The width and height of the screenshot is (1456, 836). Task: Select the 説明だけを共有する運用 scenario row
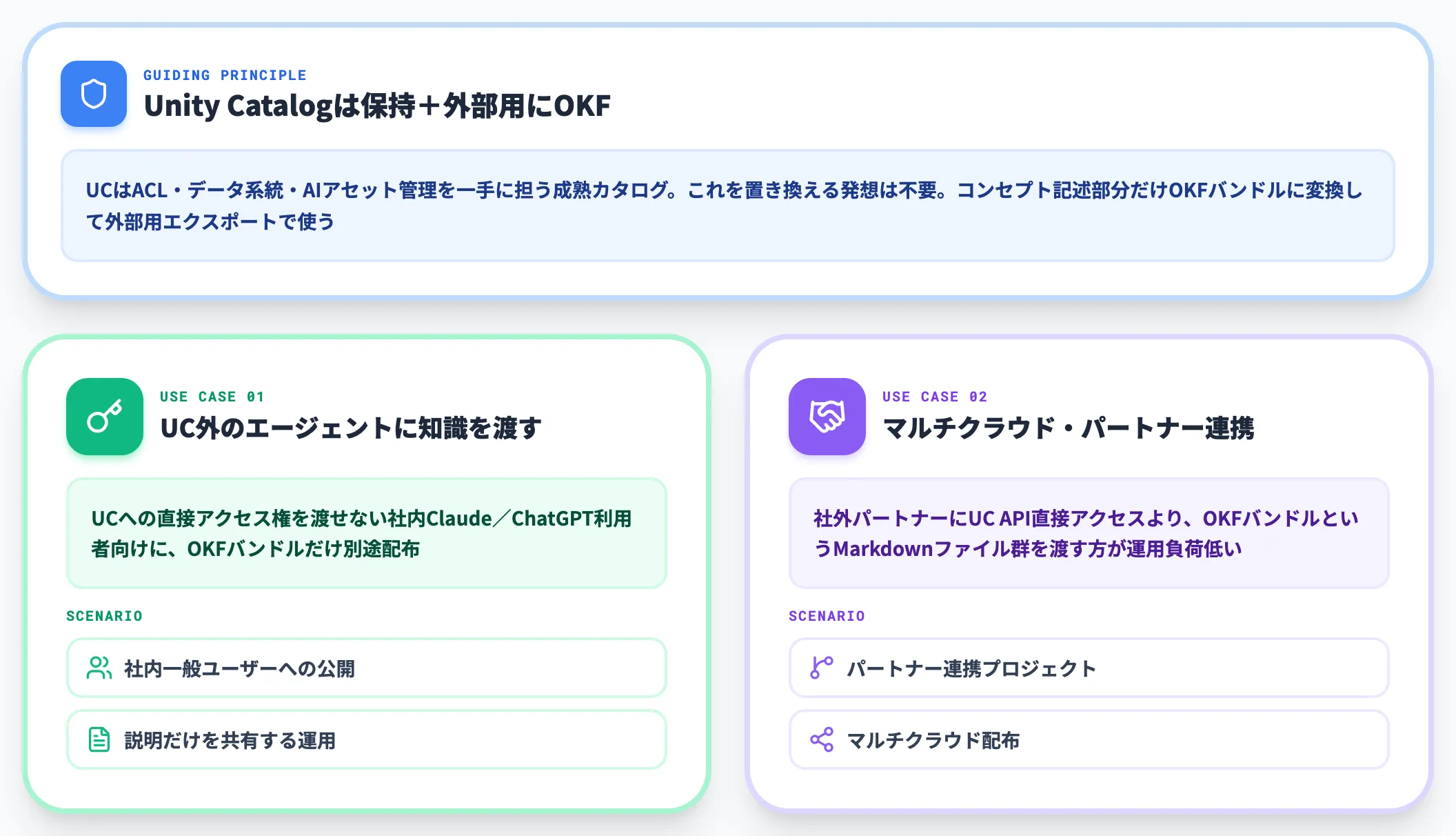367,739
